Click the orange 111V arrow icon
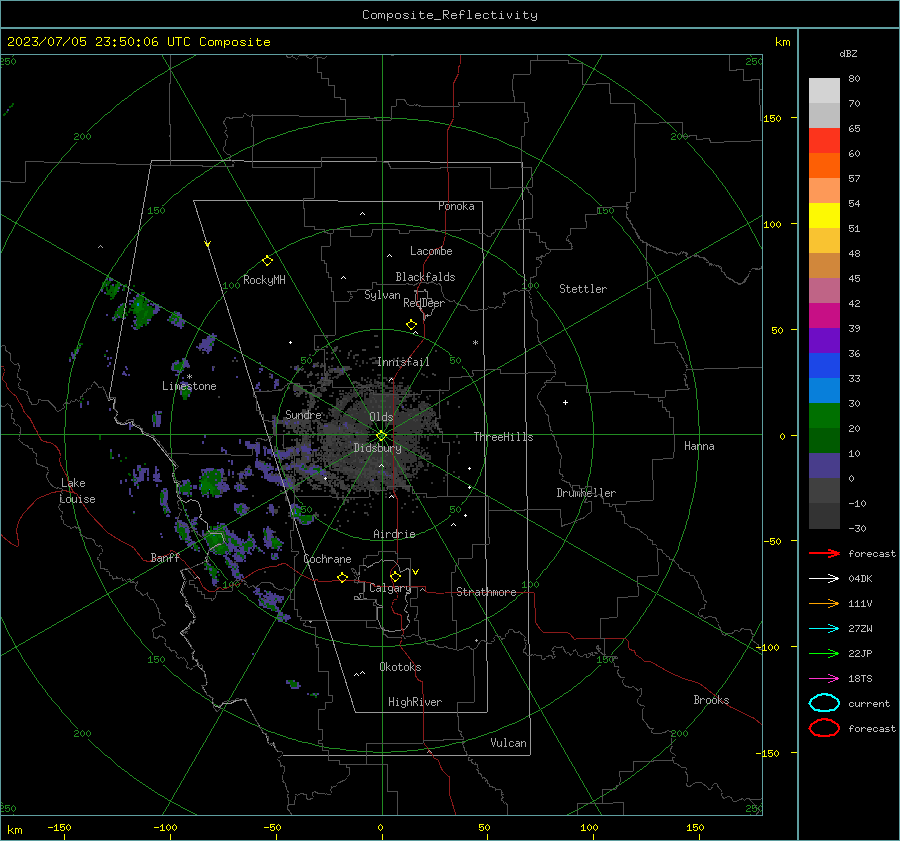Image resolution: width=900 pixels, height=841 pixels. click(824, 603)
